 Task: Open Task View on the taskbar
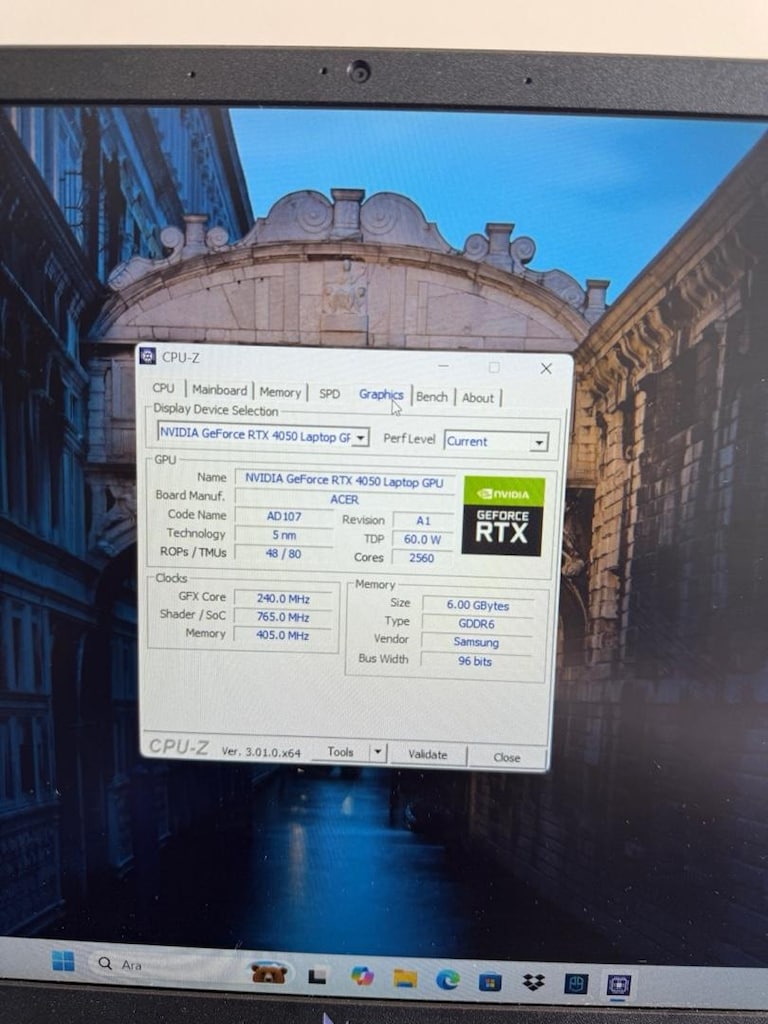click(317, 976)
